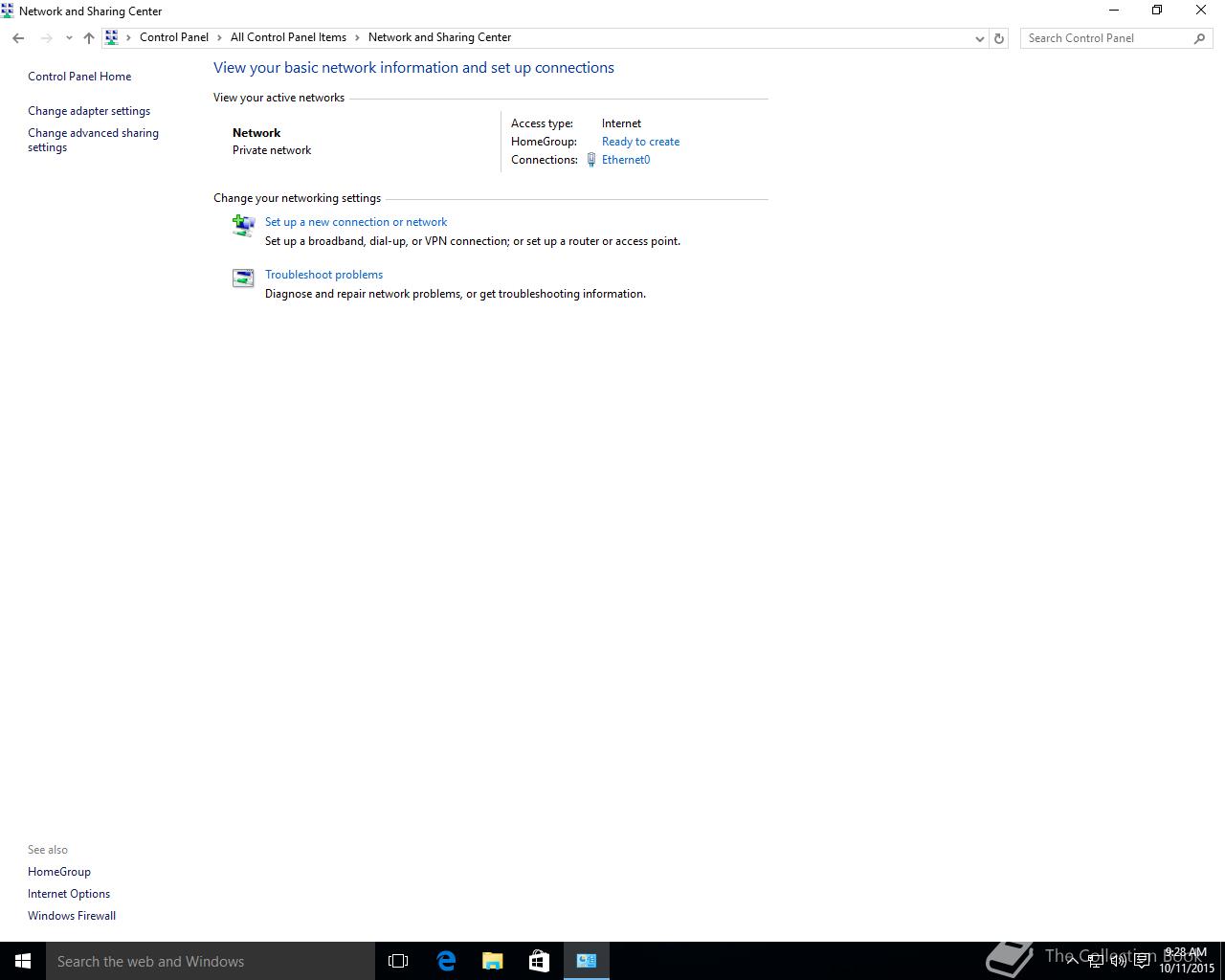Expand chevron after All Control Panel Items
1225x980 pixels.
click(357, 37)
